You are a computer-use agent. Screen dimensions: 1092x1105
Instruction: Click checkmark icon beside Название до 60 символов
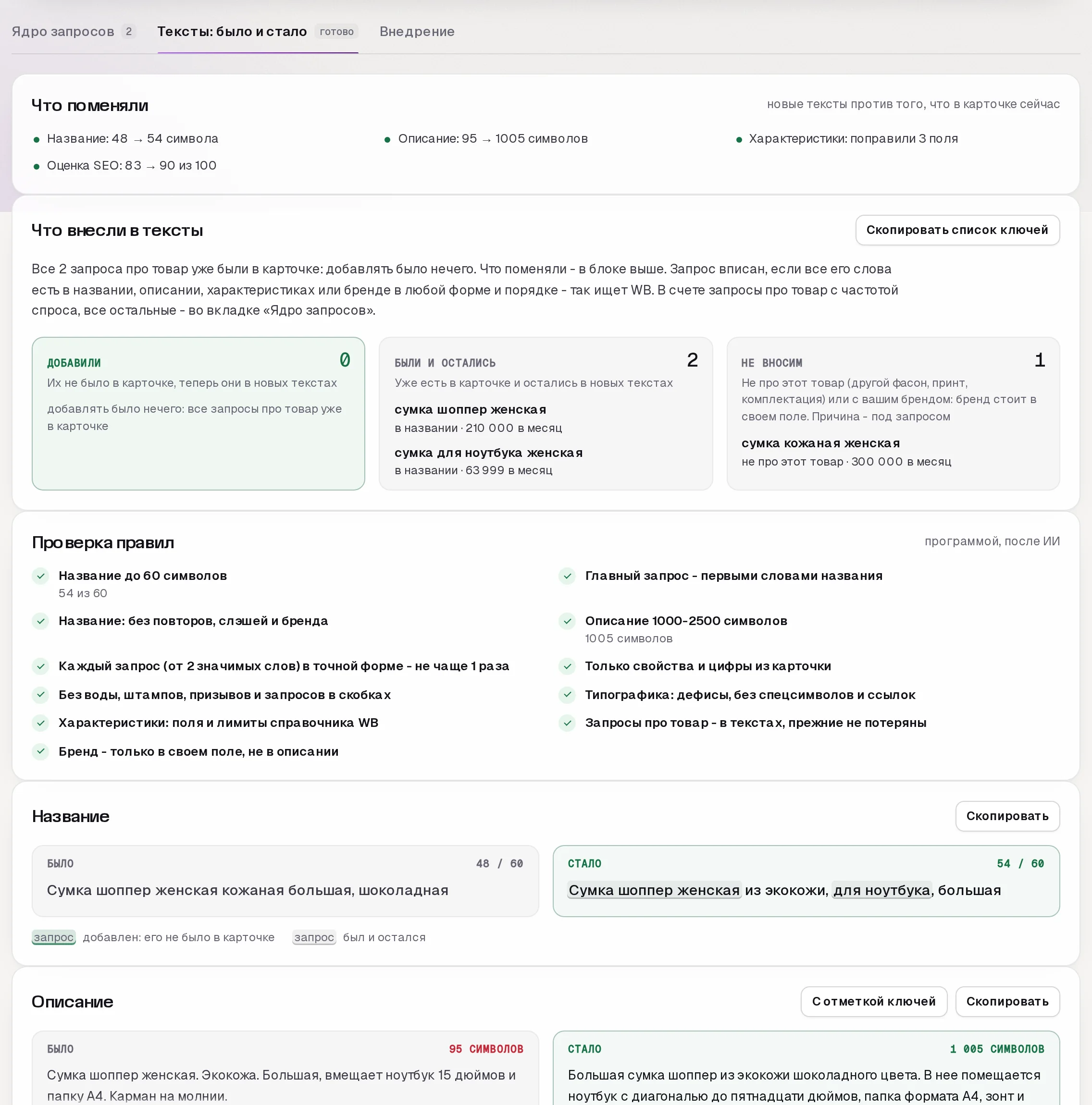[x=41, y=576]
